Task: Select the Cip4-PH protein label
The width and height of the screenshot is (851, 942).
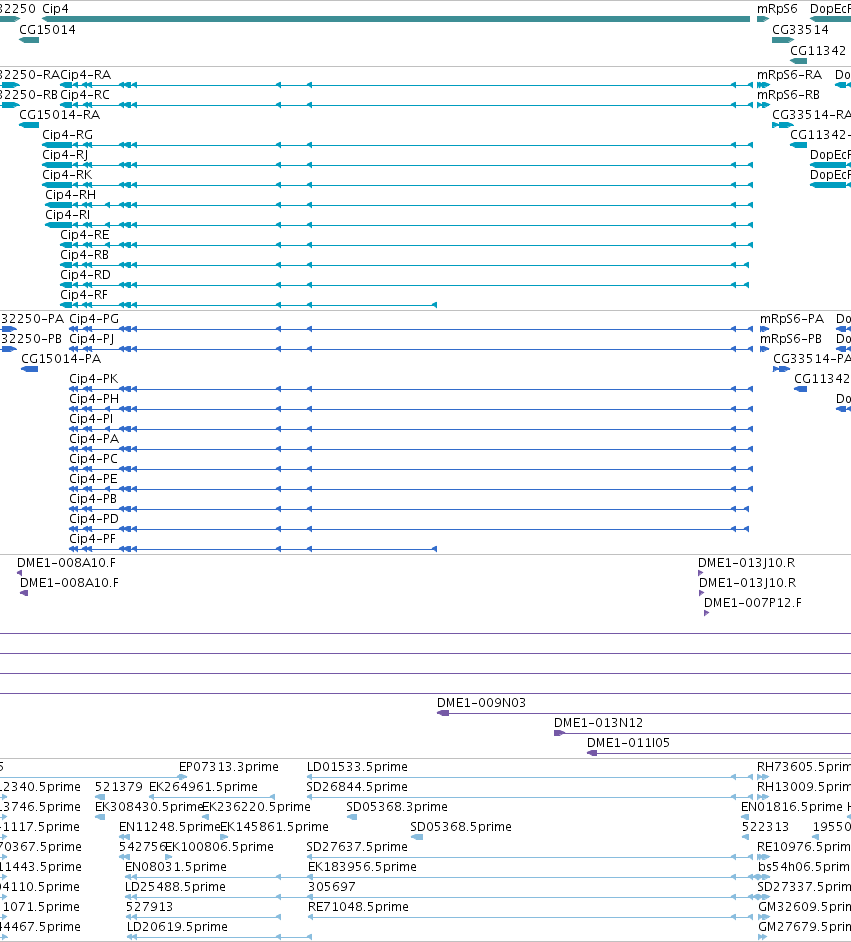Action: [x=94, y=399]
